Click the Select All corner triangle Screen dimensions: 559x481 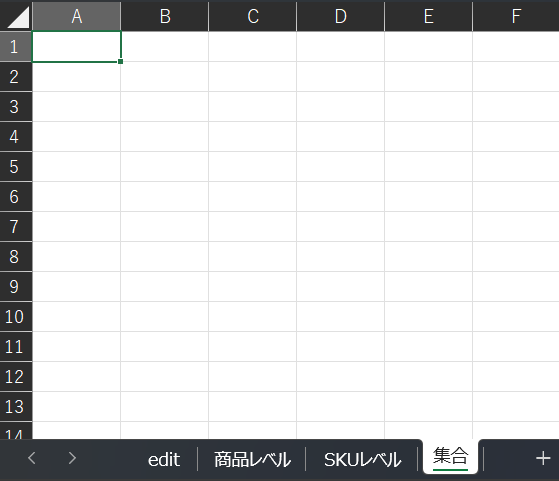17,17
